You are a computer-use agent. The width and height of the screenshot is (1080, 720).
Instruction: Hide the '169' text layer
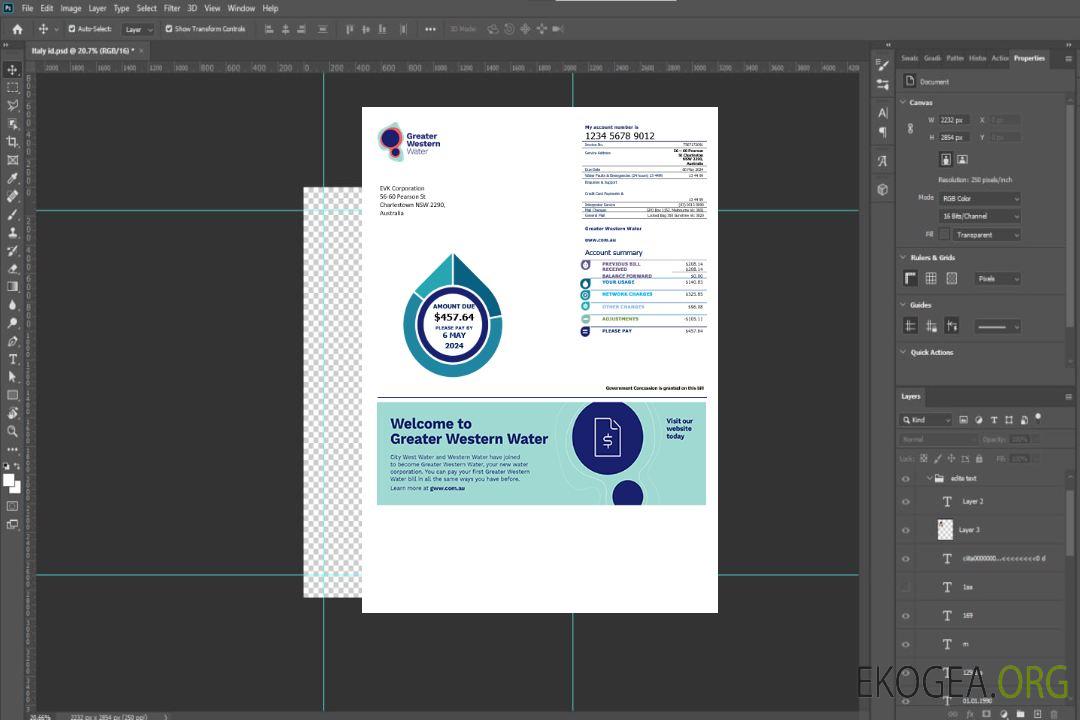point(906,616)
